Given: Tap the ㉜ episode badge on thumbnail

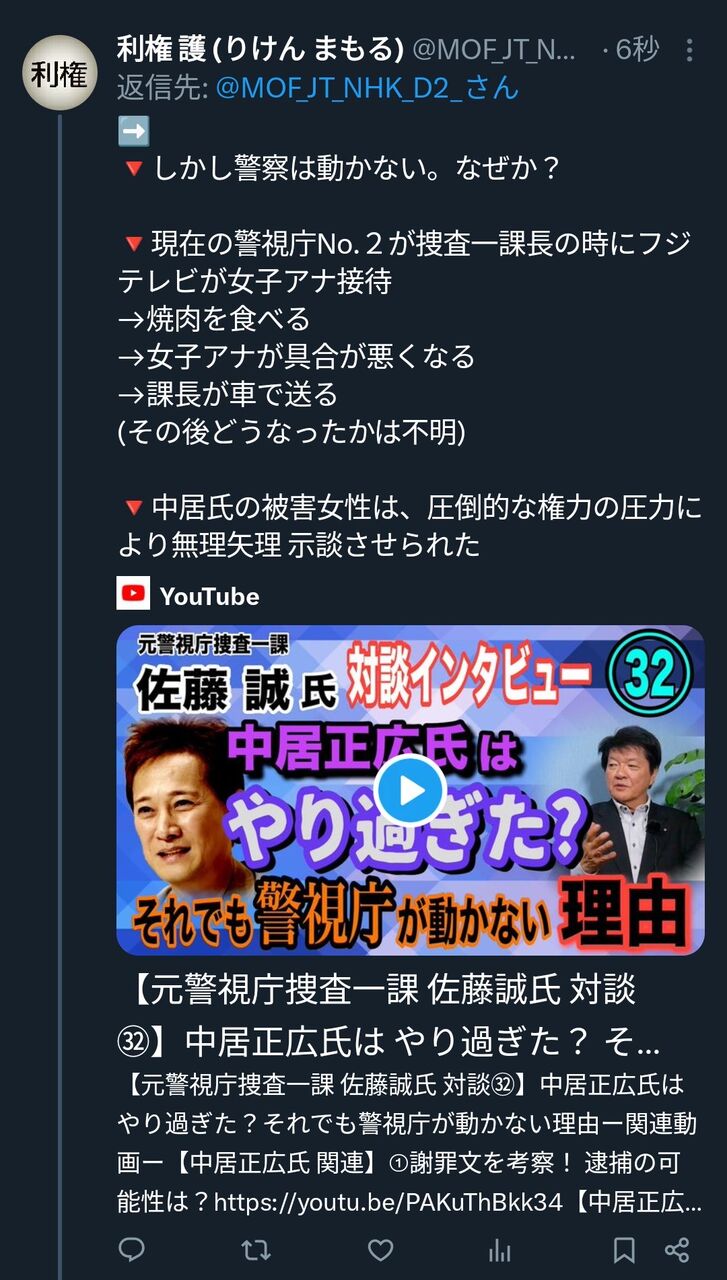Looking at the screenshot, I should click(x=655, y=676).
